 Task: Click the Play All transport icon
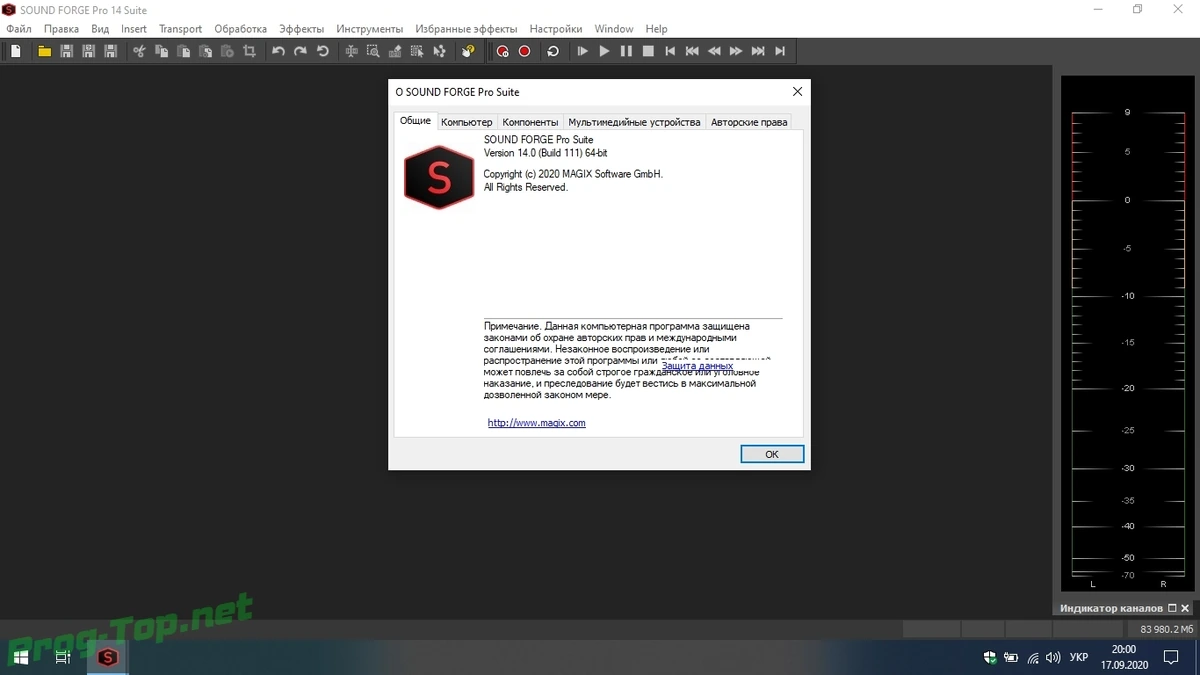[x=582, y=51]
